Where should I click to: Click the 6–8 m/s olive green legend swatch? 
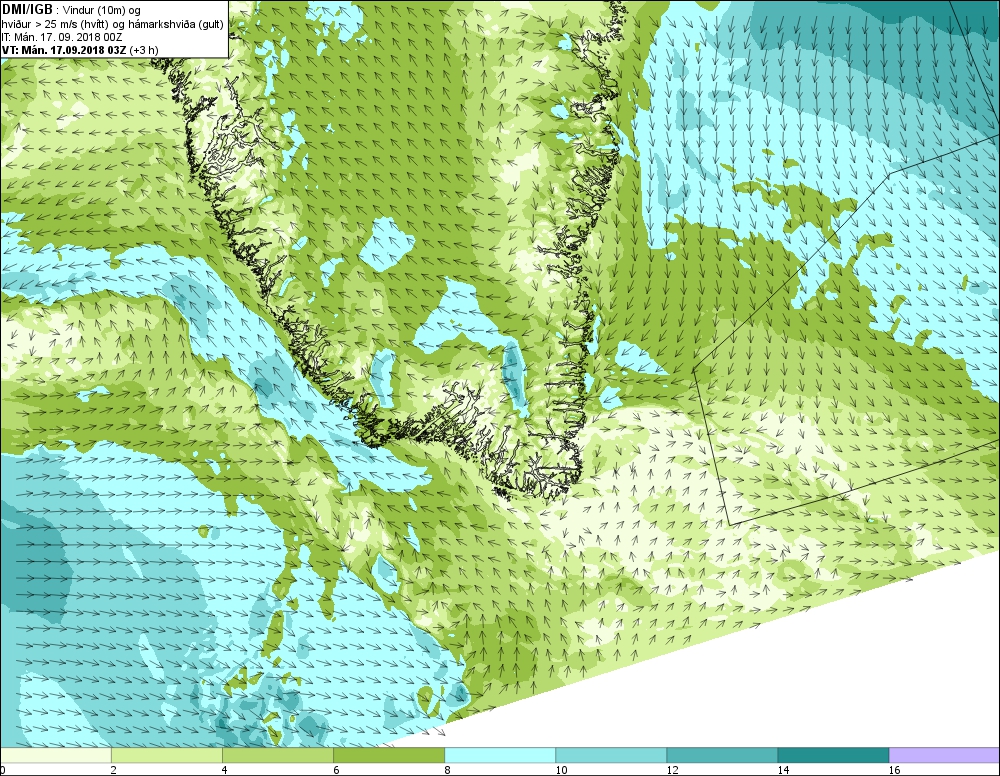coord(389,755)
